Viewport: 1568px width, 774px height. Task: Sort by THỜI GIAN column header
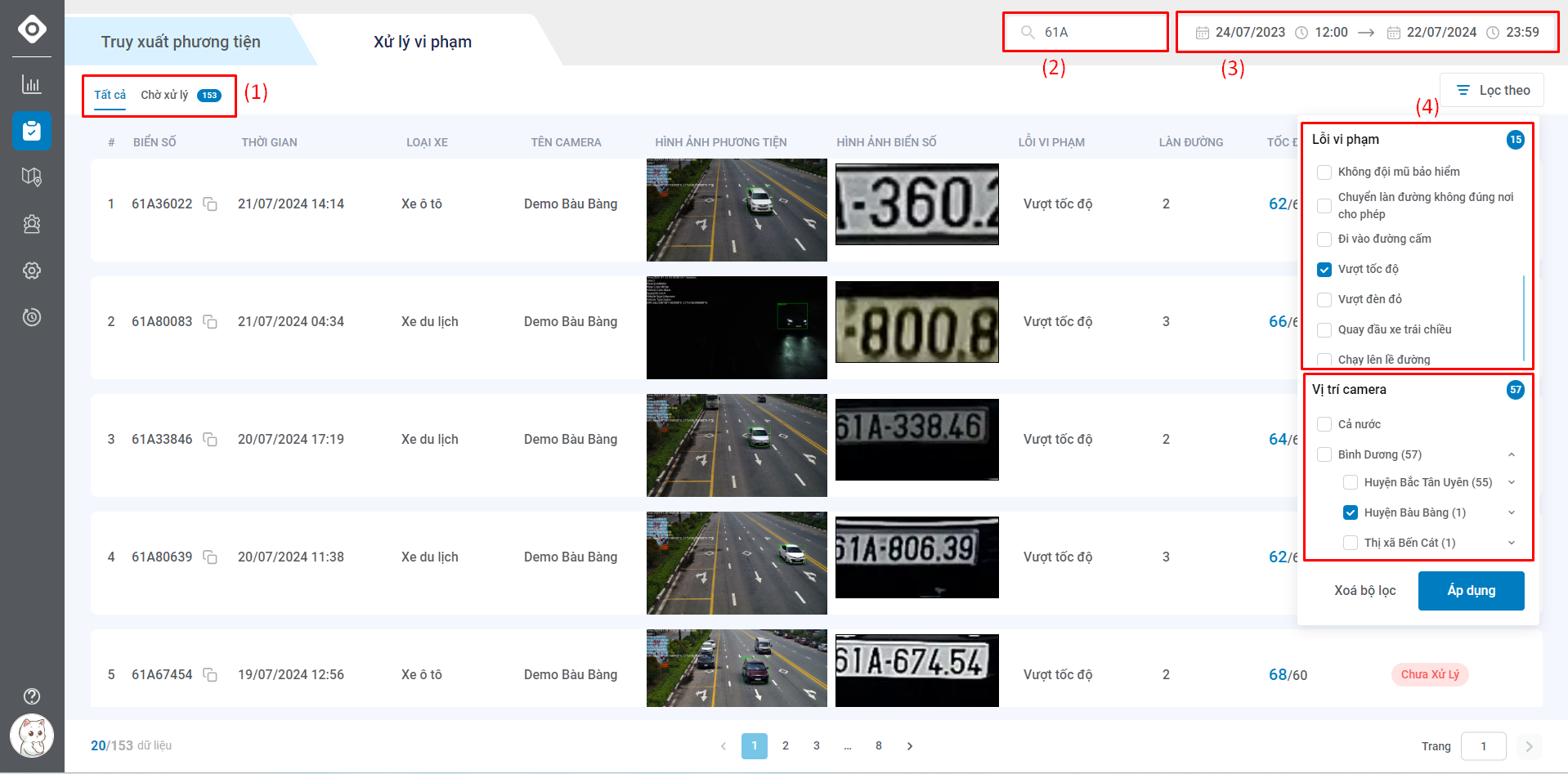(x=269, y=142)
